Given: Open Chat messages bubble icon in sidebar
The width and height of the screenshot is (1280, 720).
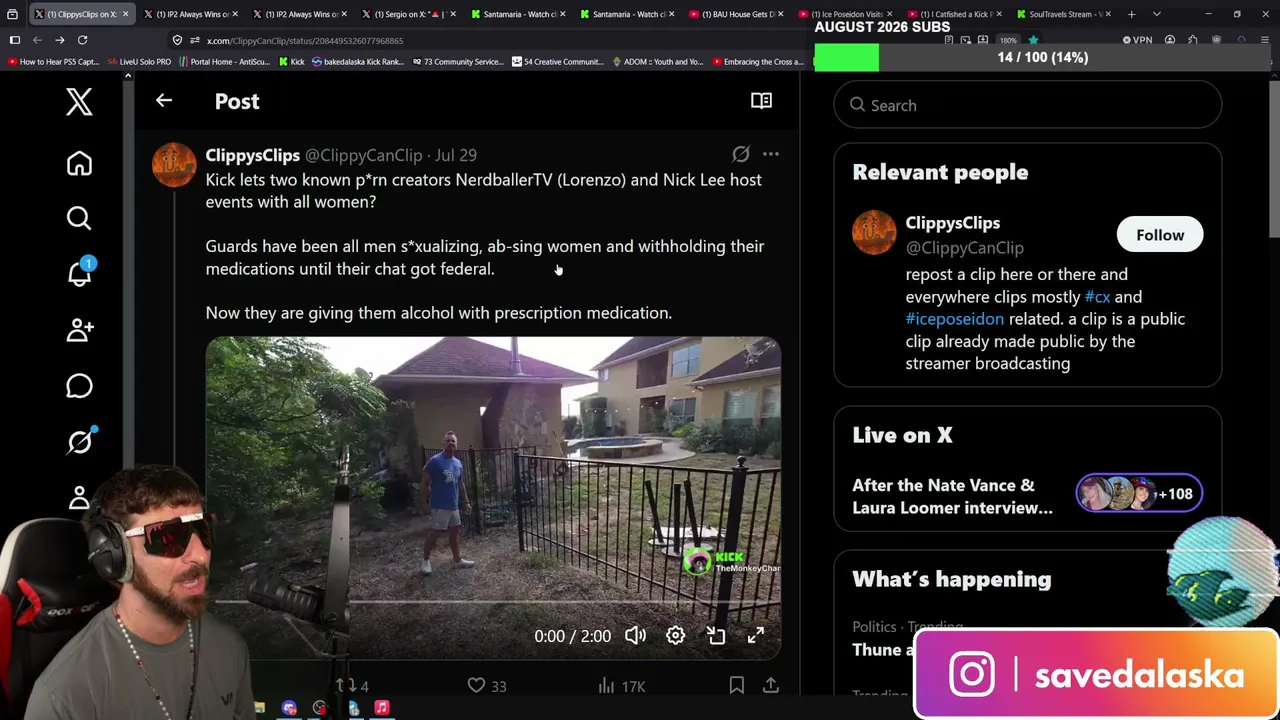Looking at the screenshot, I should coord(79,386).
